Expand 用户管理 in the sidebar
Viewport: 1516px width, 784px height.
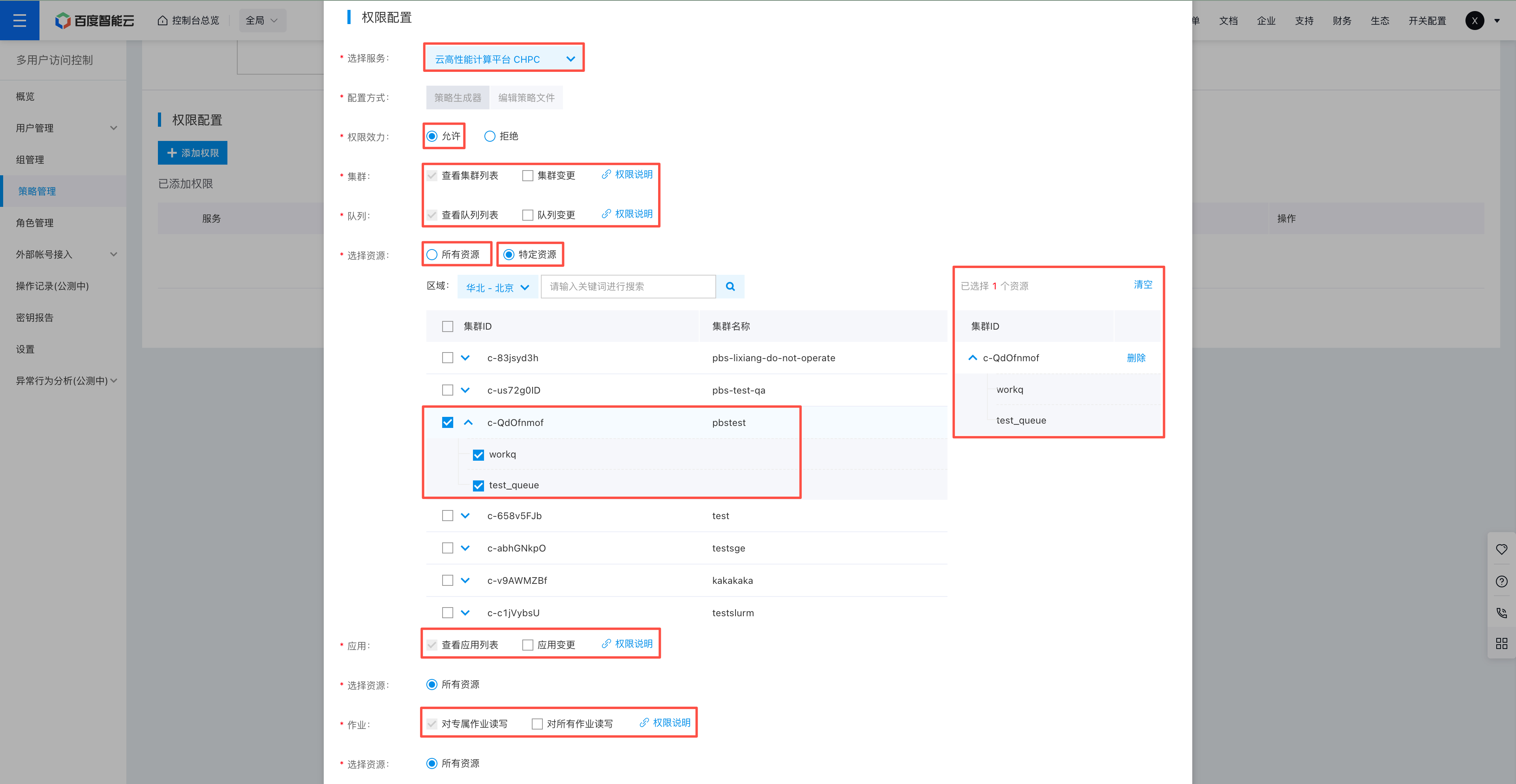click(63, 128)
